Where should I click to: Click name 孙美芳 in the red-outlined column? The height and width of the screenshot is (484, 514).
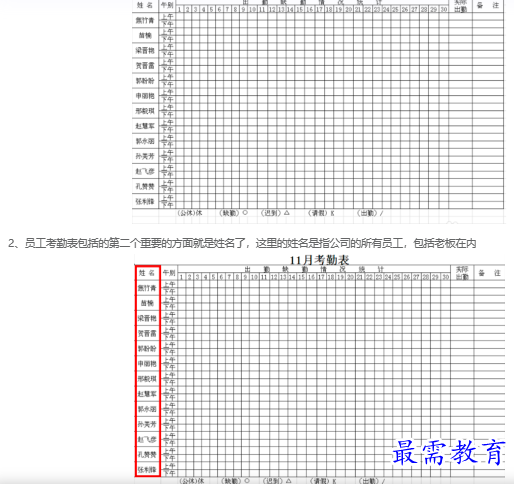pos(147,424)
